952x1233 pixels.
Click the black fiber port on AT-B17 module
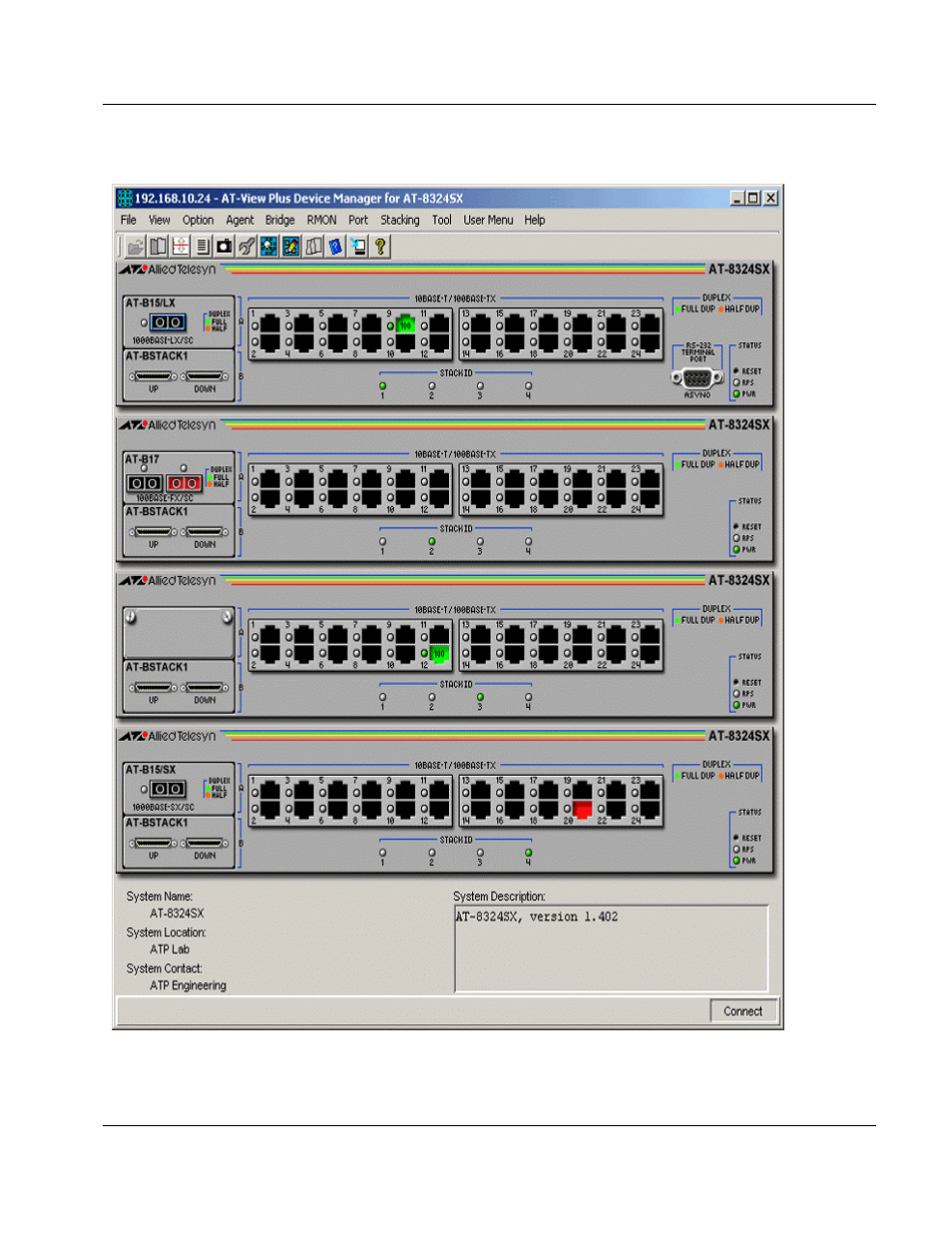(145, 483)
